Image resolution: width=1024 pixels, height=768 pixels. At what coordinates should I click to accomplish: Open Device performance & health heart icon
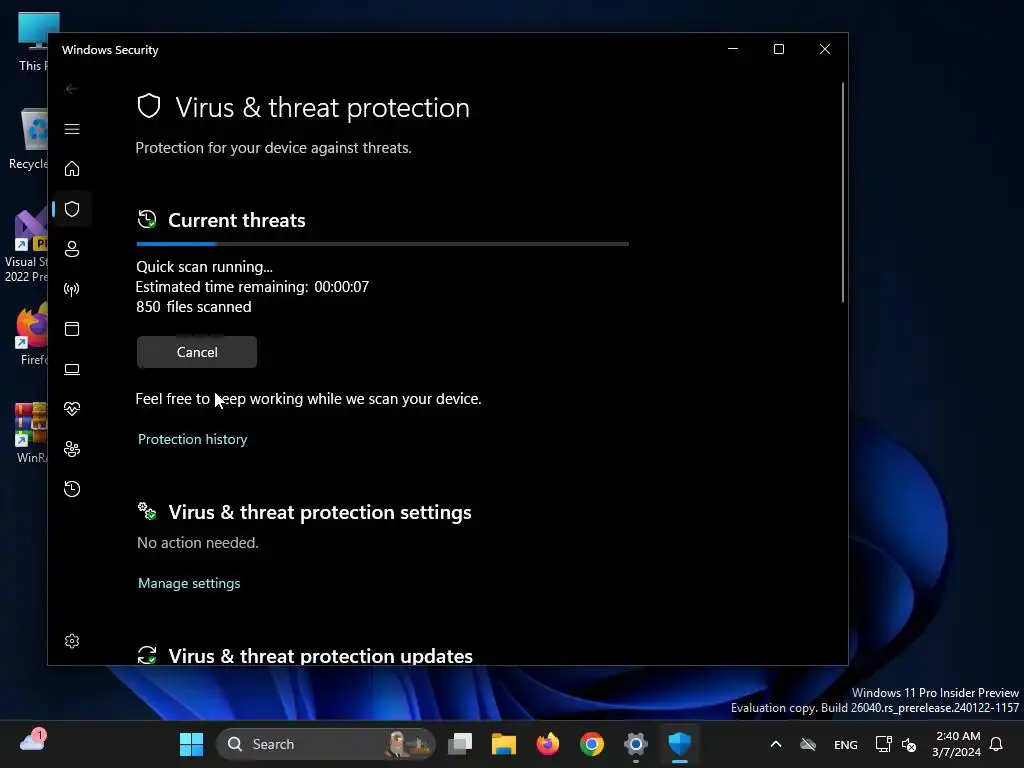pos(72,409)
